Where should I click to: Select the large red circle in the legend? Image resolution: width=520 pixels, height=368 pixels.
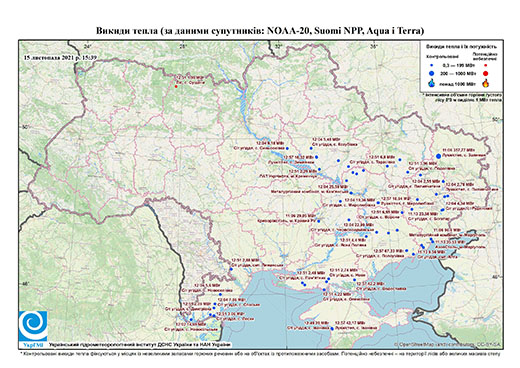point(486,73)
